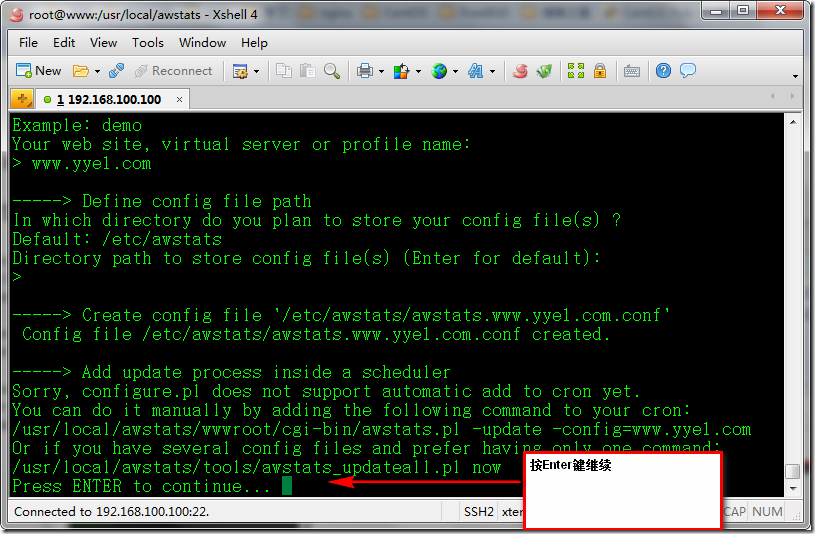Viewport: 815px width, 534px height.
Task: Click the Open folder icon
Action: pyautogui.click(x=81, y=71)
